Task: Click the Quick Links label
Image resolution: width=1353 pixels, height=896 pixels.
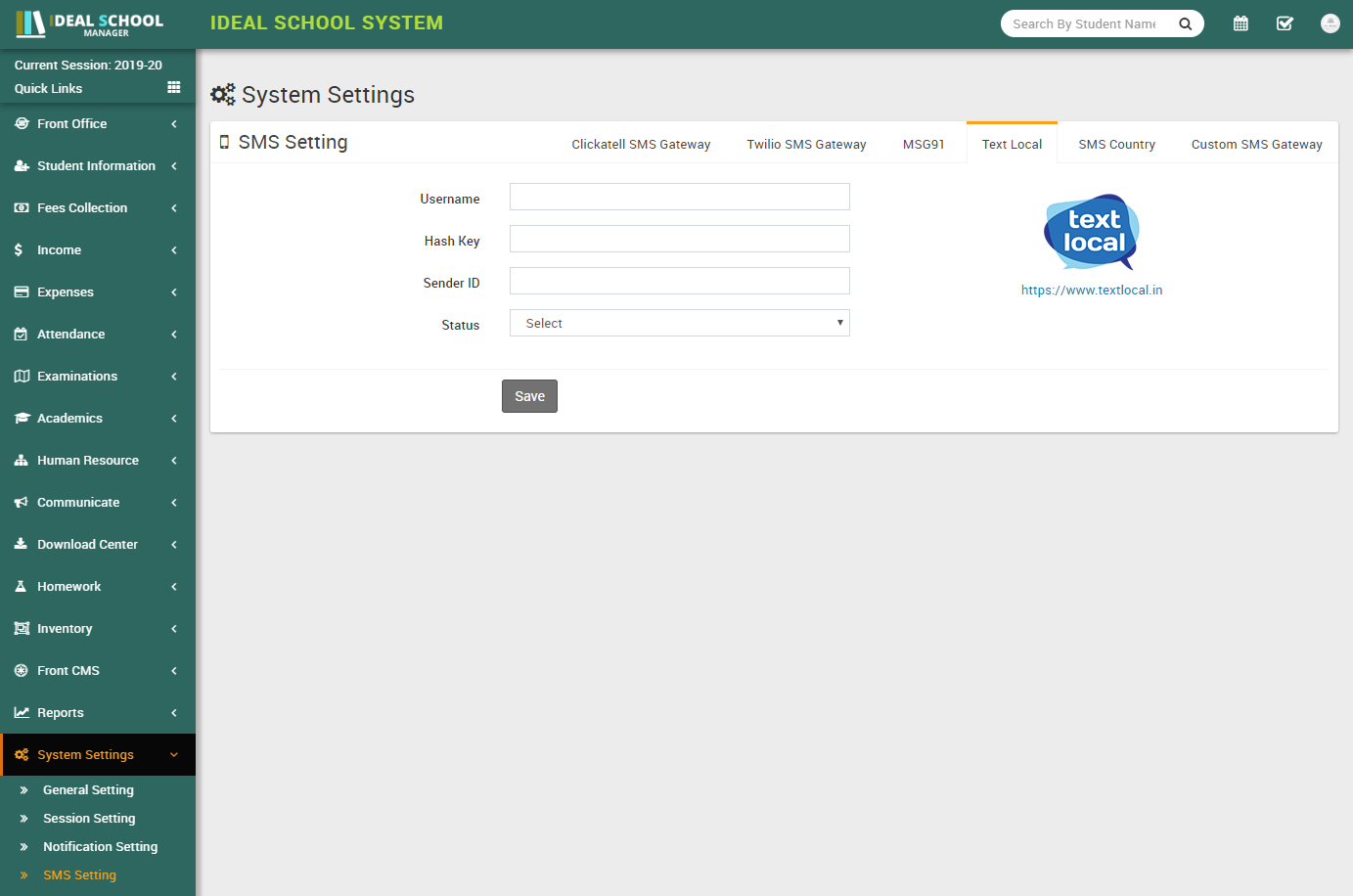Action: (48, 88)
